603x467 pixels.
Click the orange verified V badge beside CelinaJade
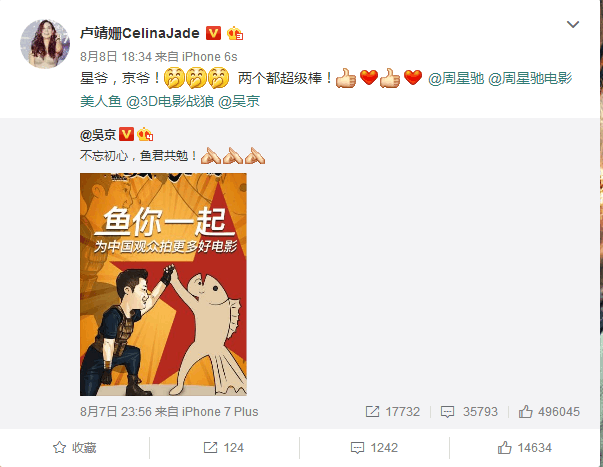click(x=213, y=33)
